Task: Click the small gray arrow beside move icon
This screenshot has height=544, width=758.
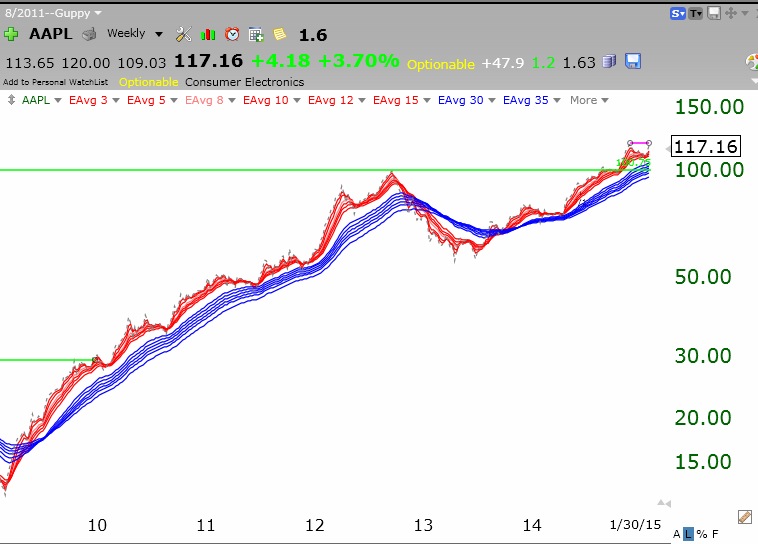Action: (744, 13)
